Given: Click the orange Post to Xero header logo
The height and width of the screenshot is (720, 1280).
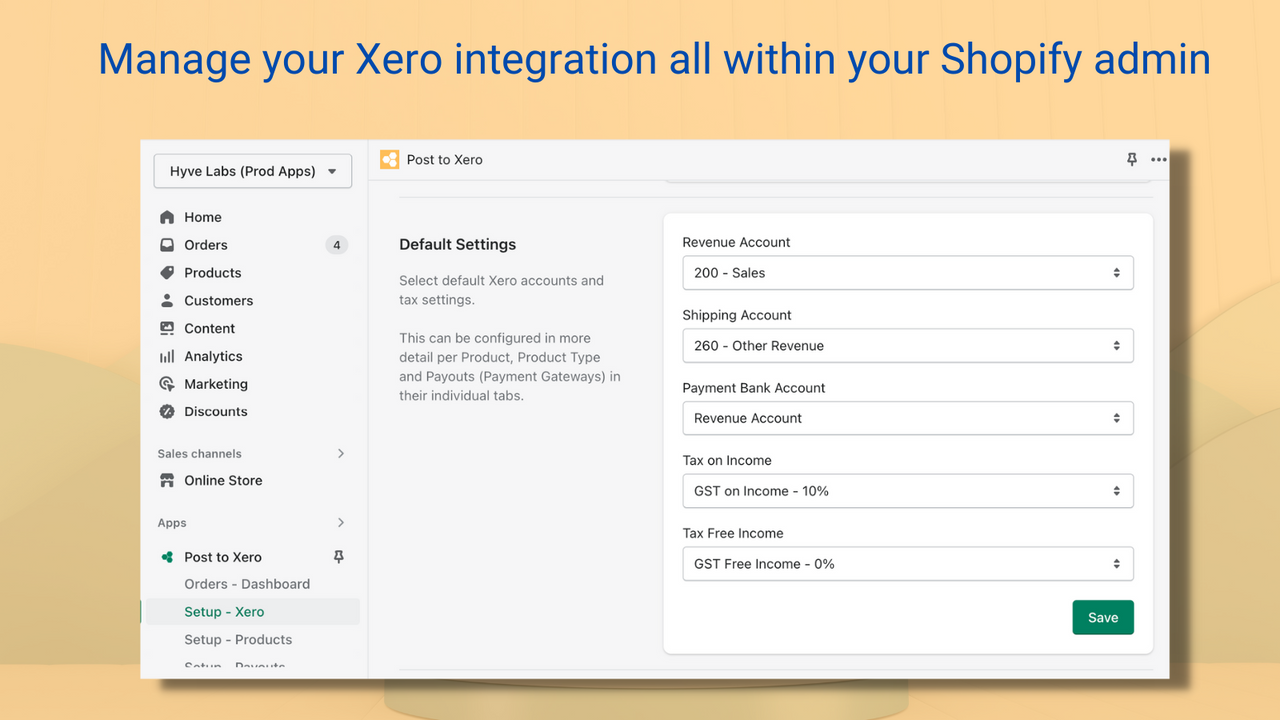Looking at the screenshot, I should coord(390,159).
